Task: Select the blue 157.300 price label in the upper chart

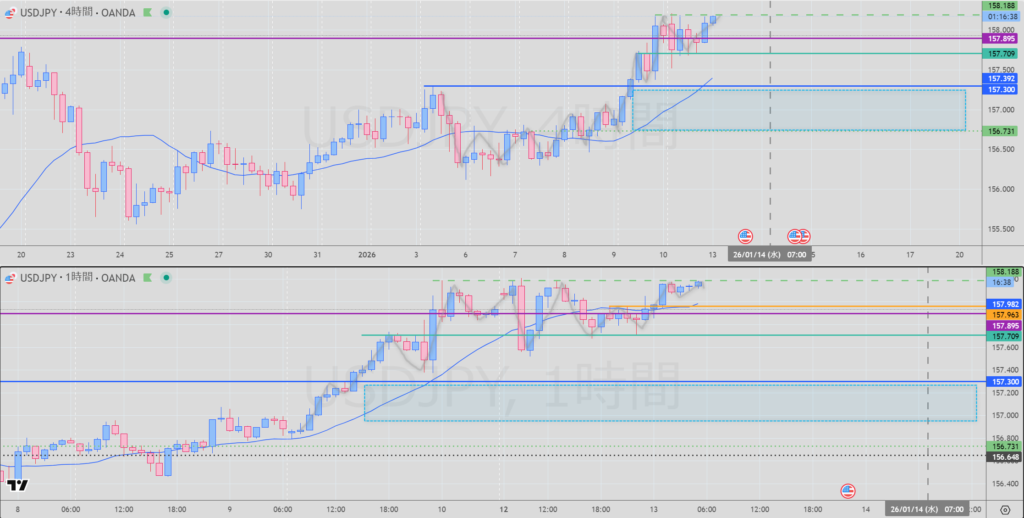Action: [1000, 89]
